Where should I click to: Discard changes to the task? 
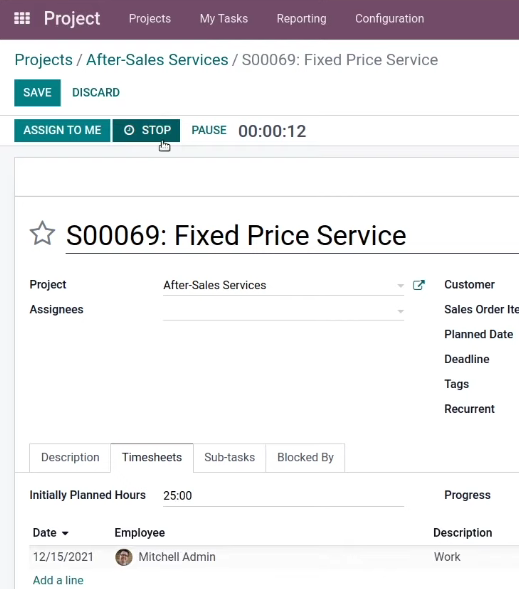(x=96, y=92)
